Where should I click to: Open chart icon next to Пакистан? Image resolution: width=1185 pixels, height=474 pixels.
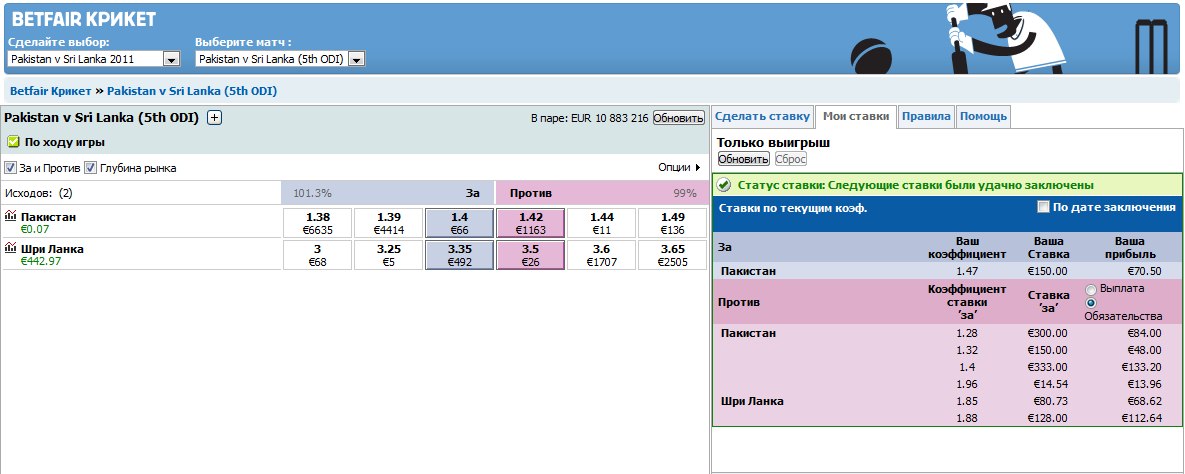[11, 216]
